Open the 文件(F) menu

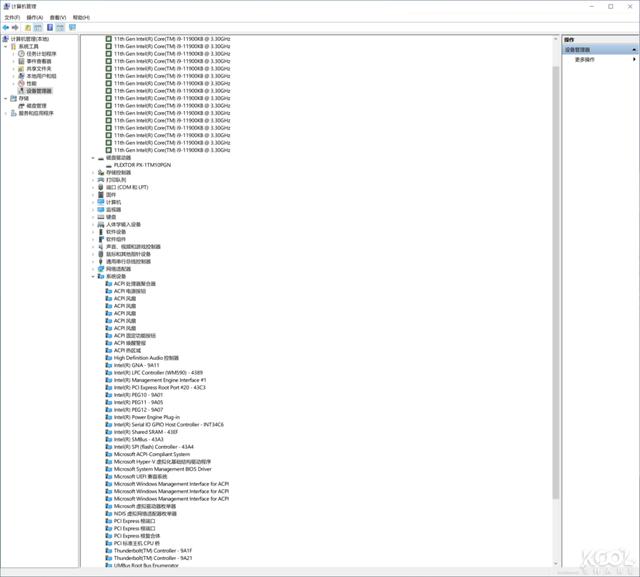click(12, 17)
